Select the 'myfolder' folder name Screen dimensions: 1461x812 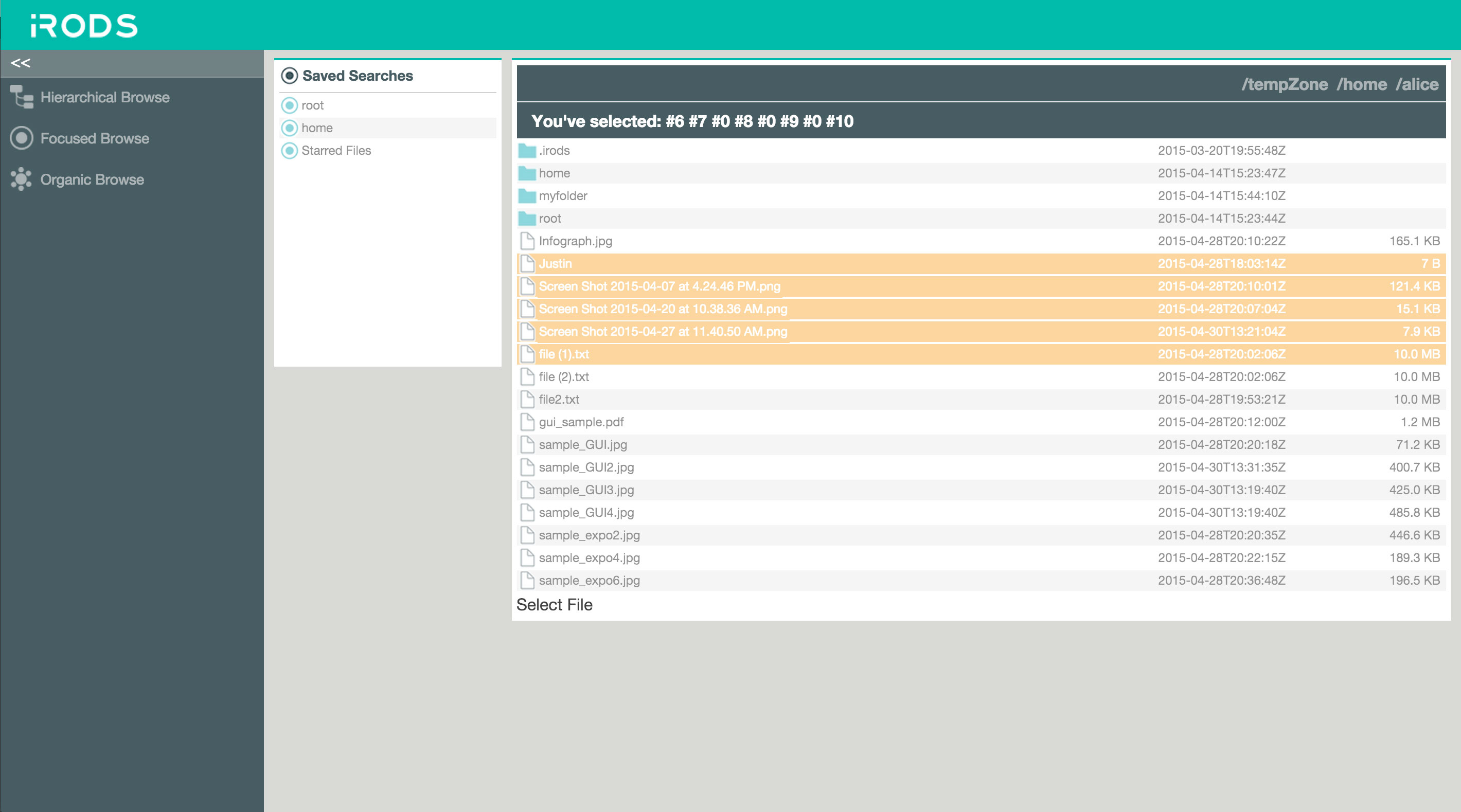pos(563,196)
